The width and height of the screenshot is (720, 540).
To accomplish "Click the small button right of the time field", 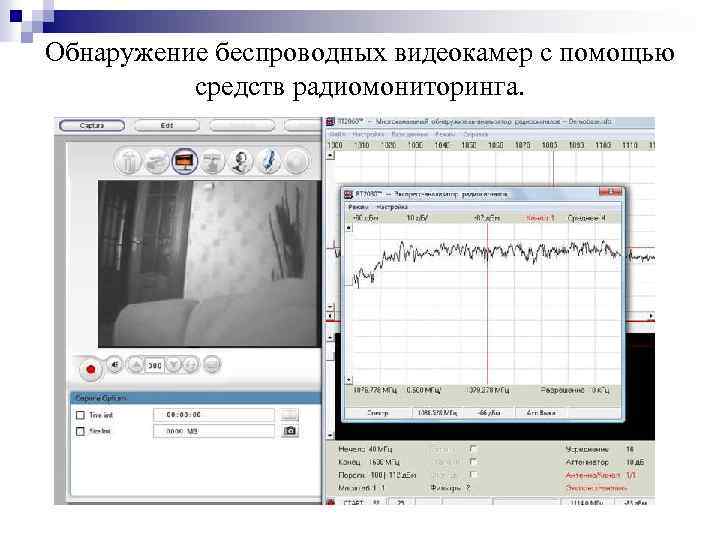I will (x=290, y=415).
